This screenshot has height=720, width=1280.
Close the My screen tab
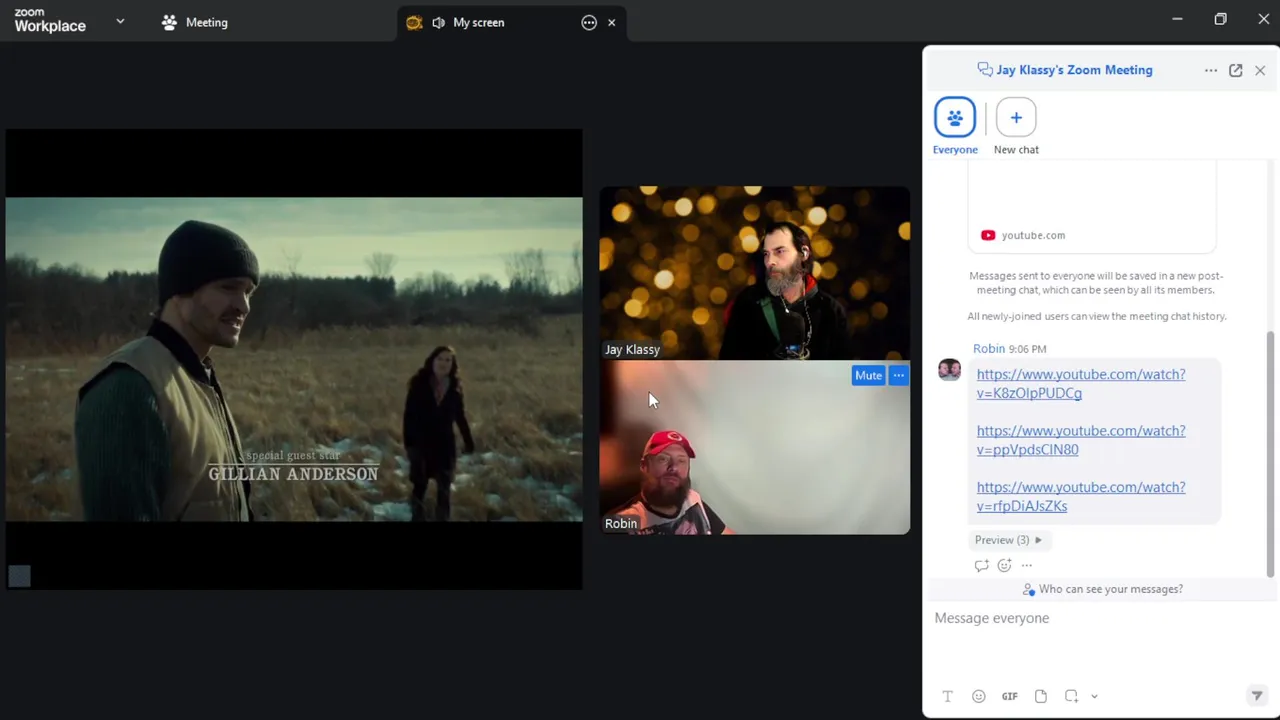pyautogui.click(x=611, y=22)
